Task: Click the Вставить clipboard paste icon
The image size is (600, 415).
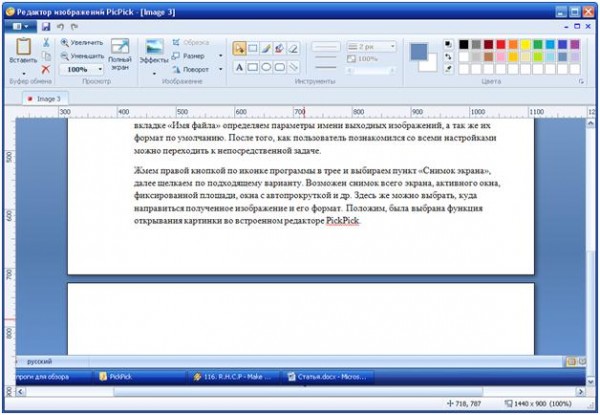Action: click(23, 47)
